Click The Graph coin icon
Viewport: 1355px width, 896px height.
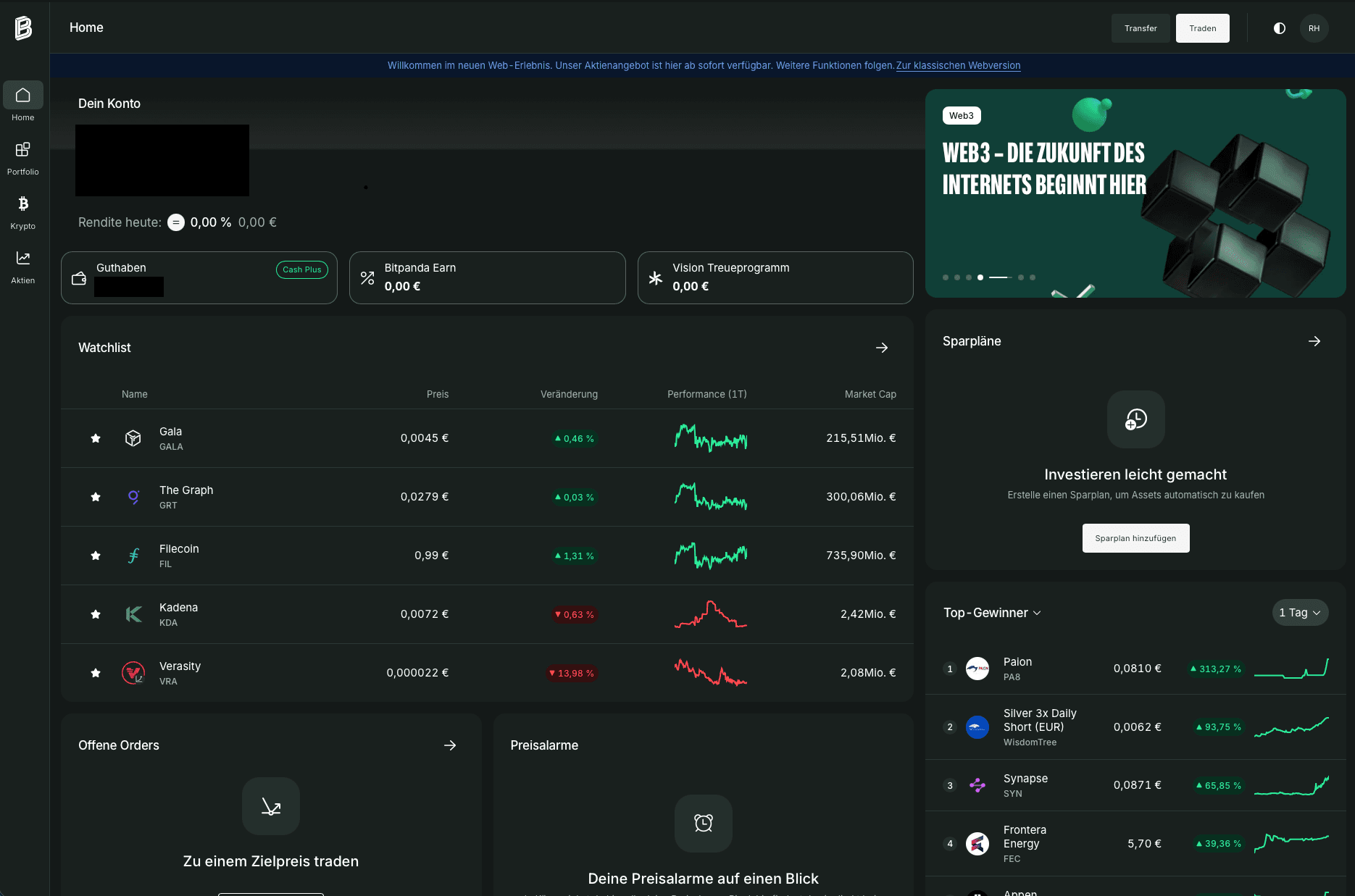(x=133, y=497)
